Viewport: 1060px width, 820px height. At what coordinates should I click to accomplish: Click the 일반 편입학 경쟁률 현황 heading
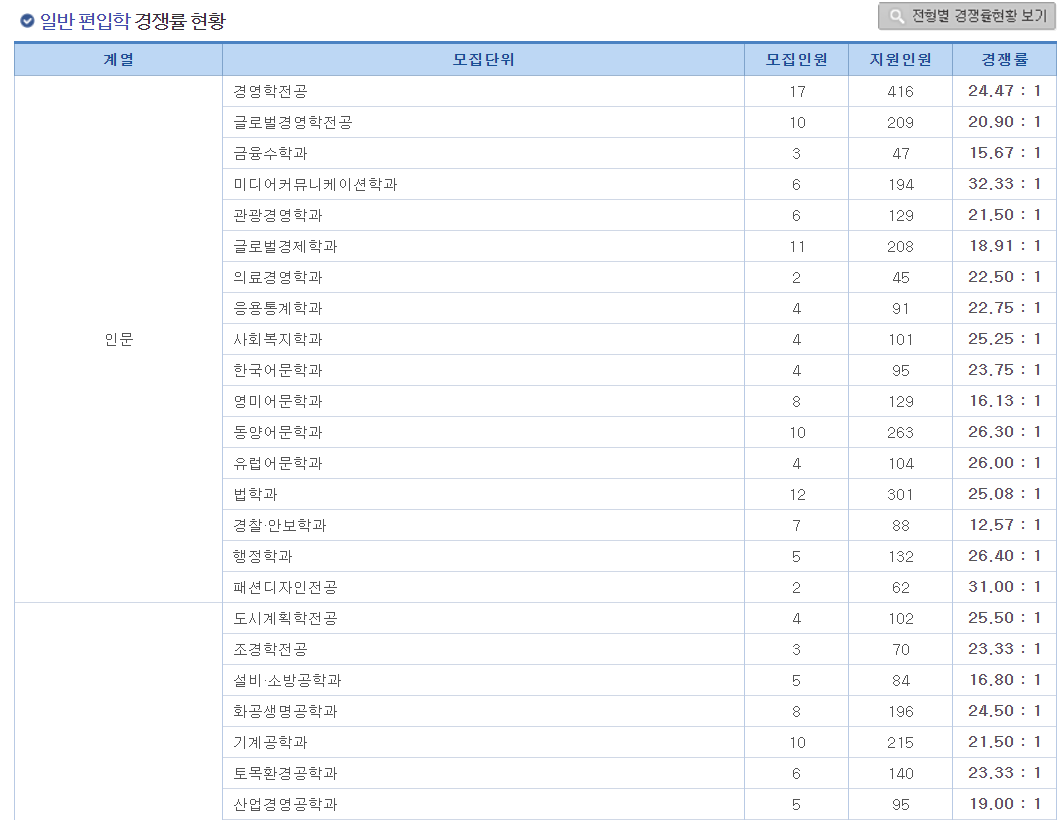click(132, 21)
